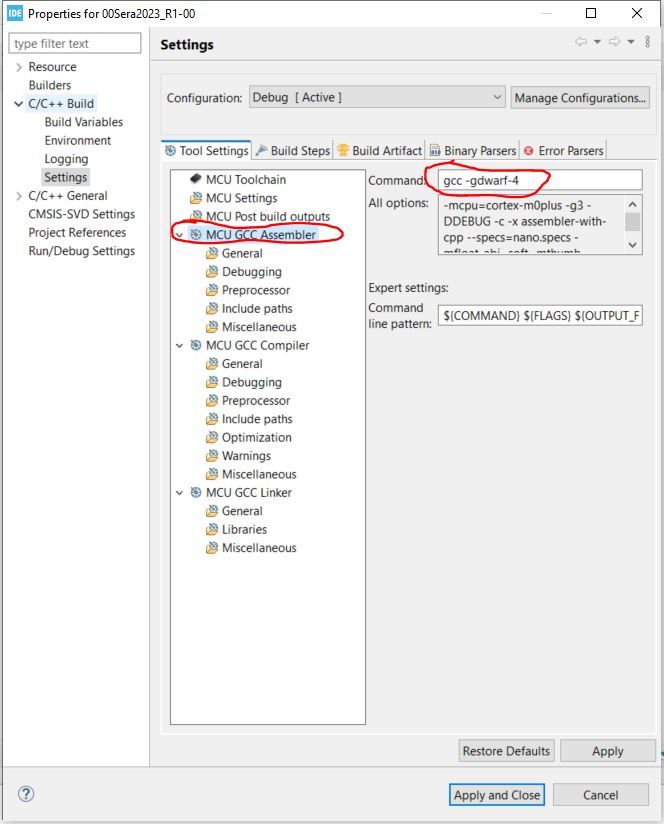Click the Cancel button
Screen dimensions: 664x824
point(600,795)
